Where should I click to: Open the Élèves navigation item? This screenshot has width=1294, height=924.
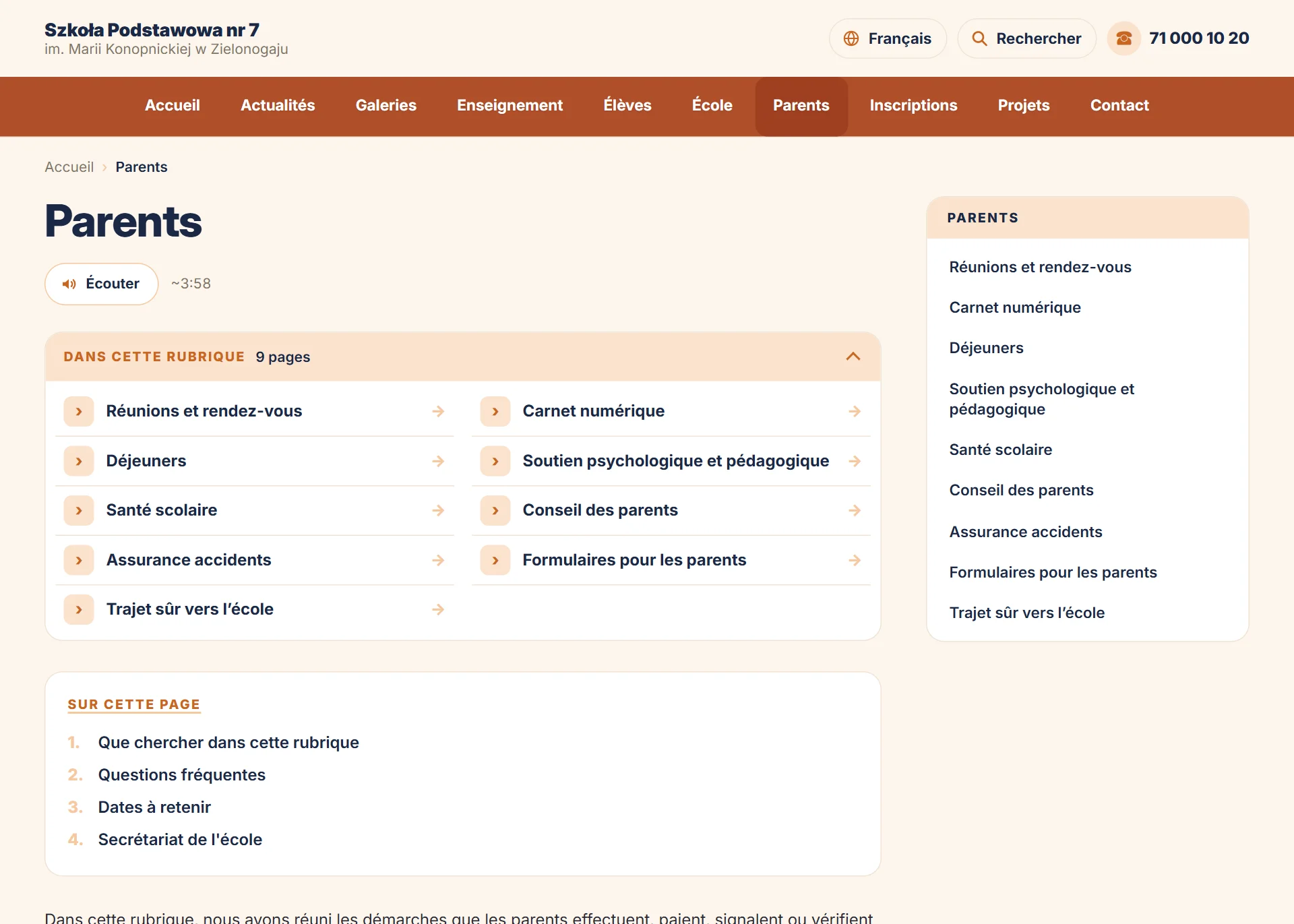(x=627, y=106)
